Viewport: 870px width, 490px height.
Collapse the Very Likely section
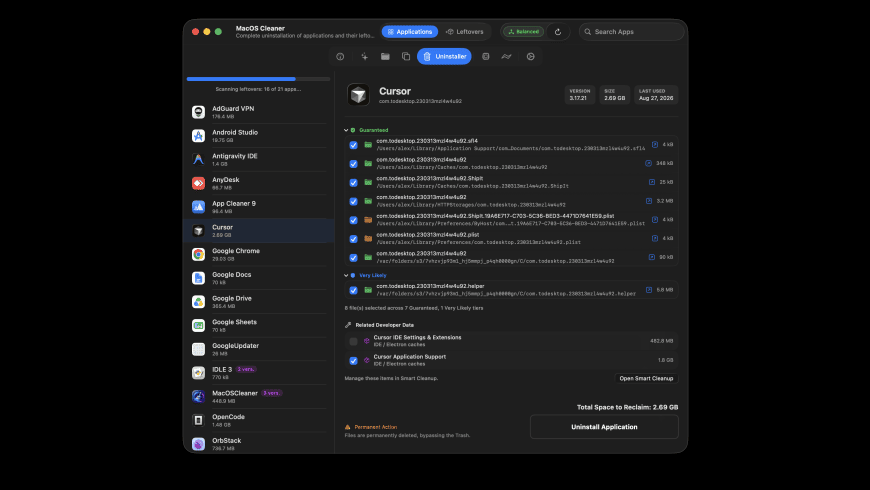(x=346, y=275)
